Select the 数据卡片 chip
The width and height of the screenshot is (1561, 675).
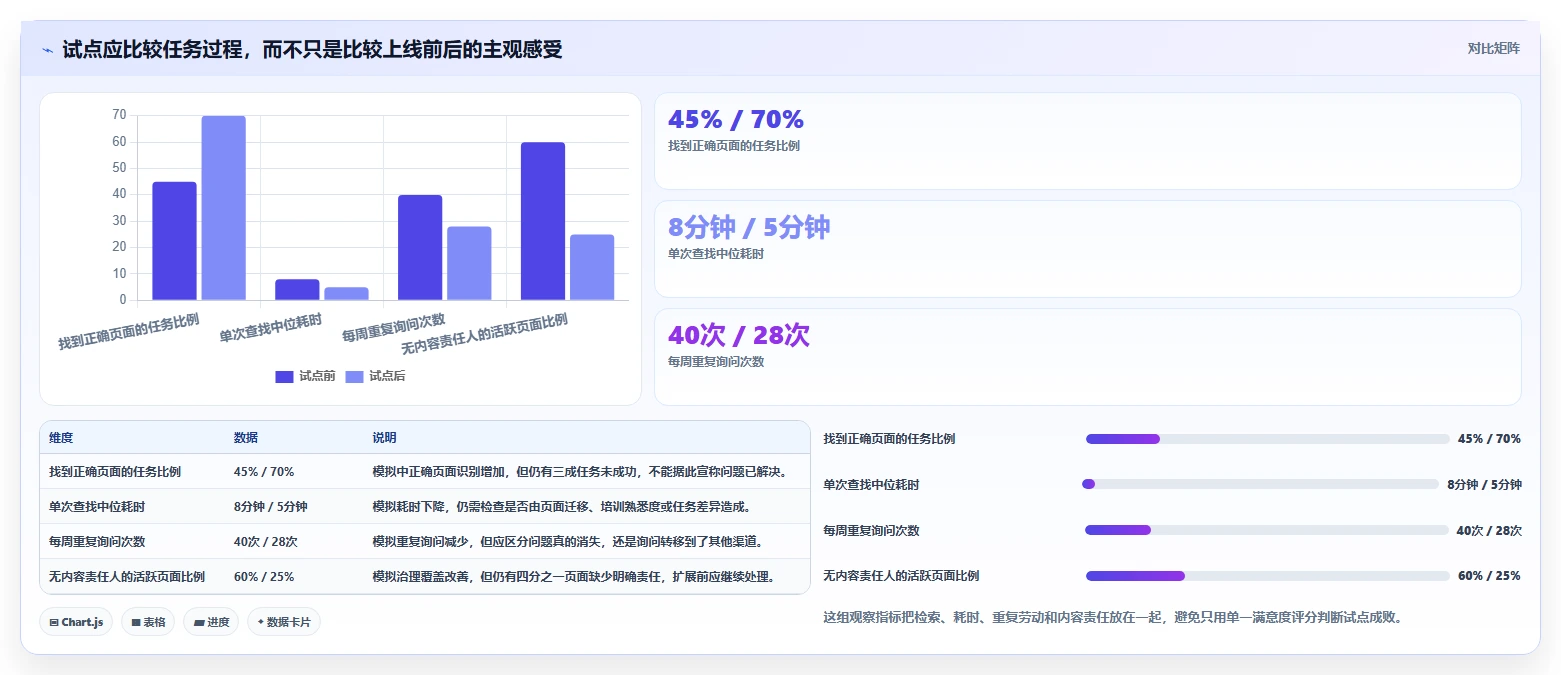284,622
